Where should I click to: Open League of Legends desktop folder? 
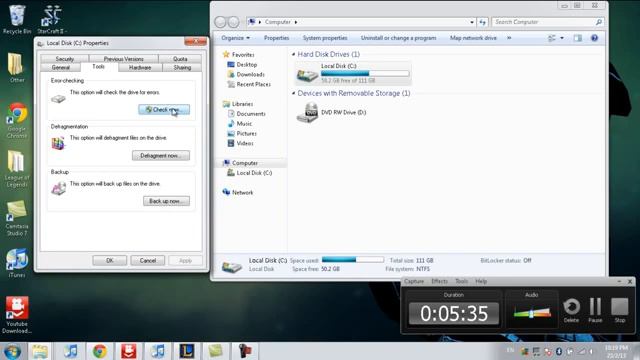tap(17, 169)
